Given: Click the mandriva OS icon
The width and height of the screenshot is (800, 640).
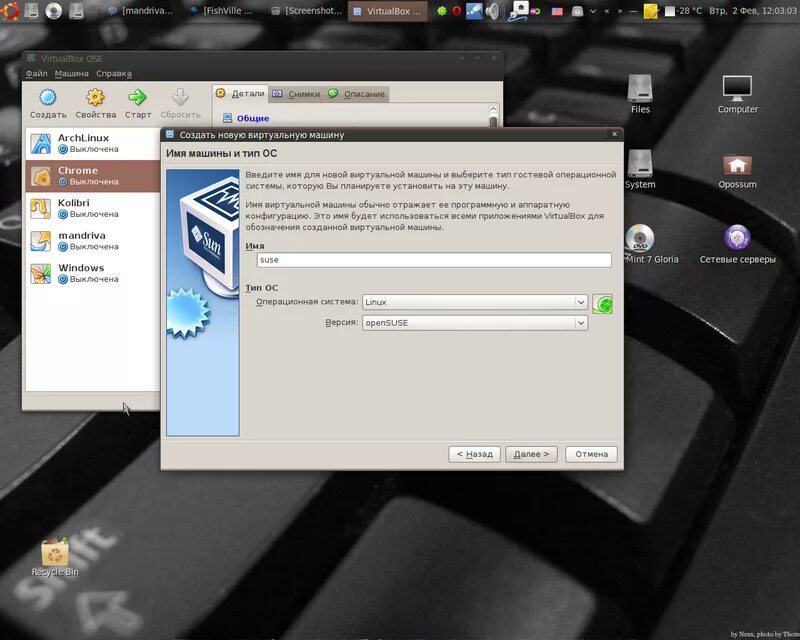Looking at the screenshot, I should (x=40, y=241).
